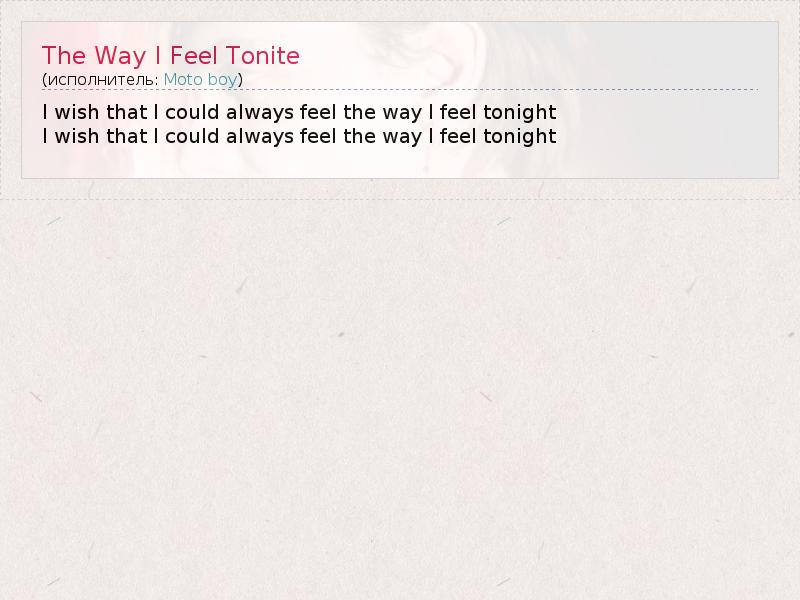
Task: Open the Moto boy performer link
Action: 201,79
